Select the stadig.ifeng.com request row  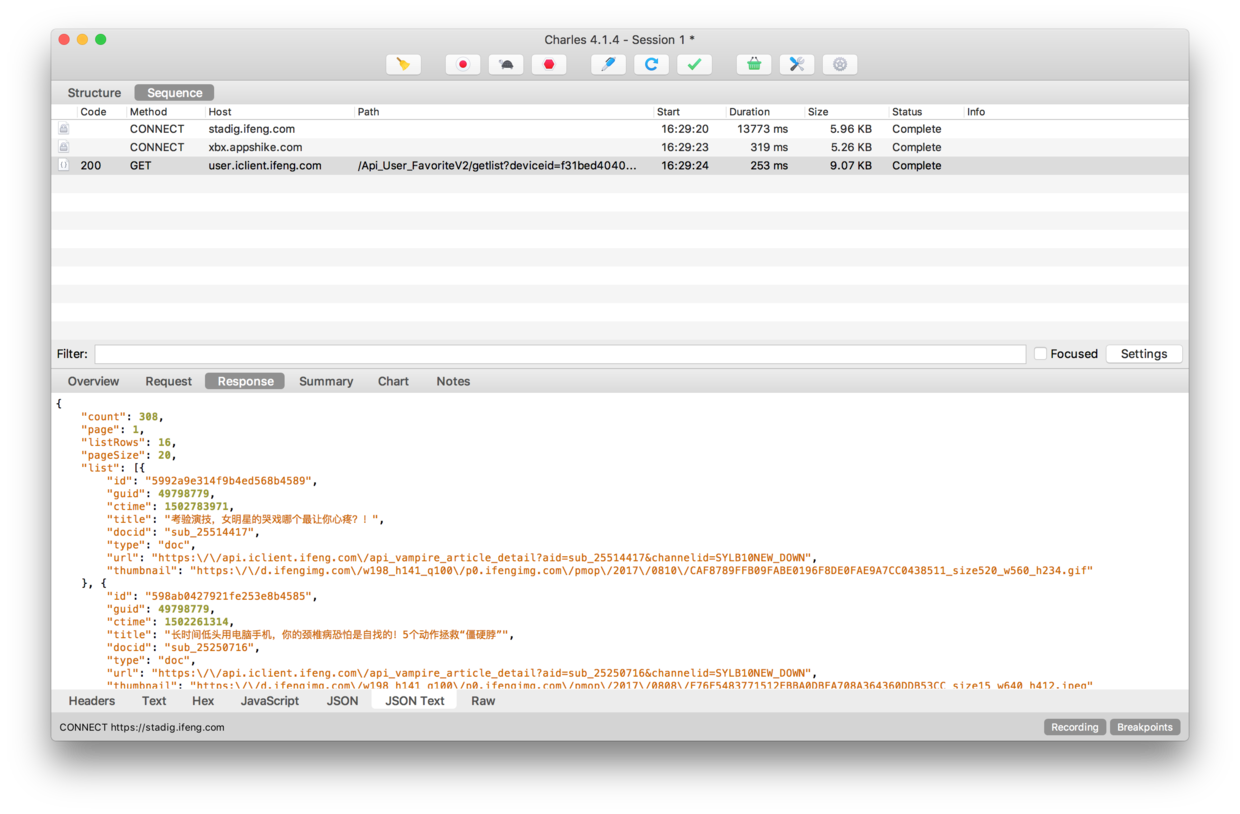click(620, 129)
